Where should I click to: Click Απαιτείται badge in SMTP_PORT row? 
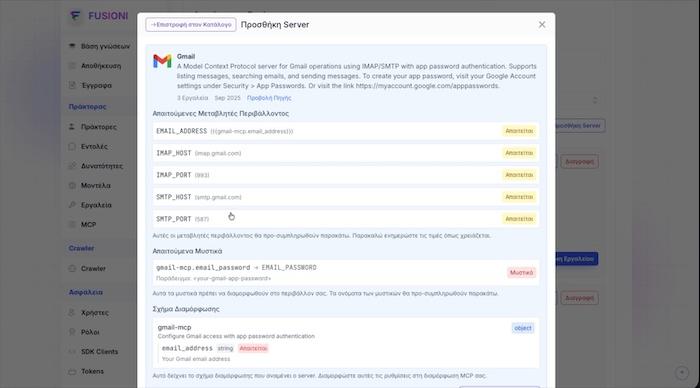coord(519,219)
